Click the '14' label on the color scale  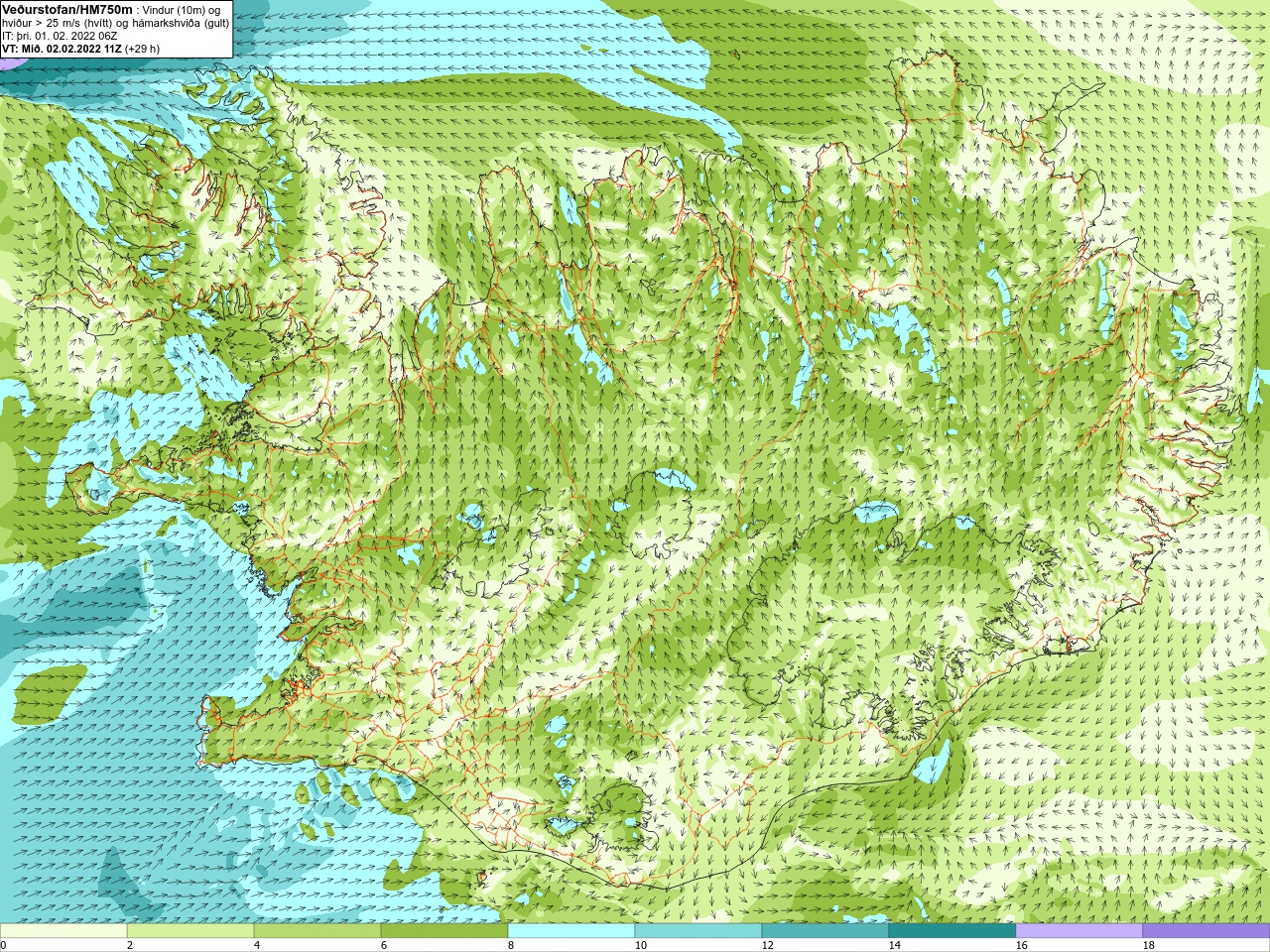click(x=895, y=945)
